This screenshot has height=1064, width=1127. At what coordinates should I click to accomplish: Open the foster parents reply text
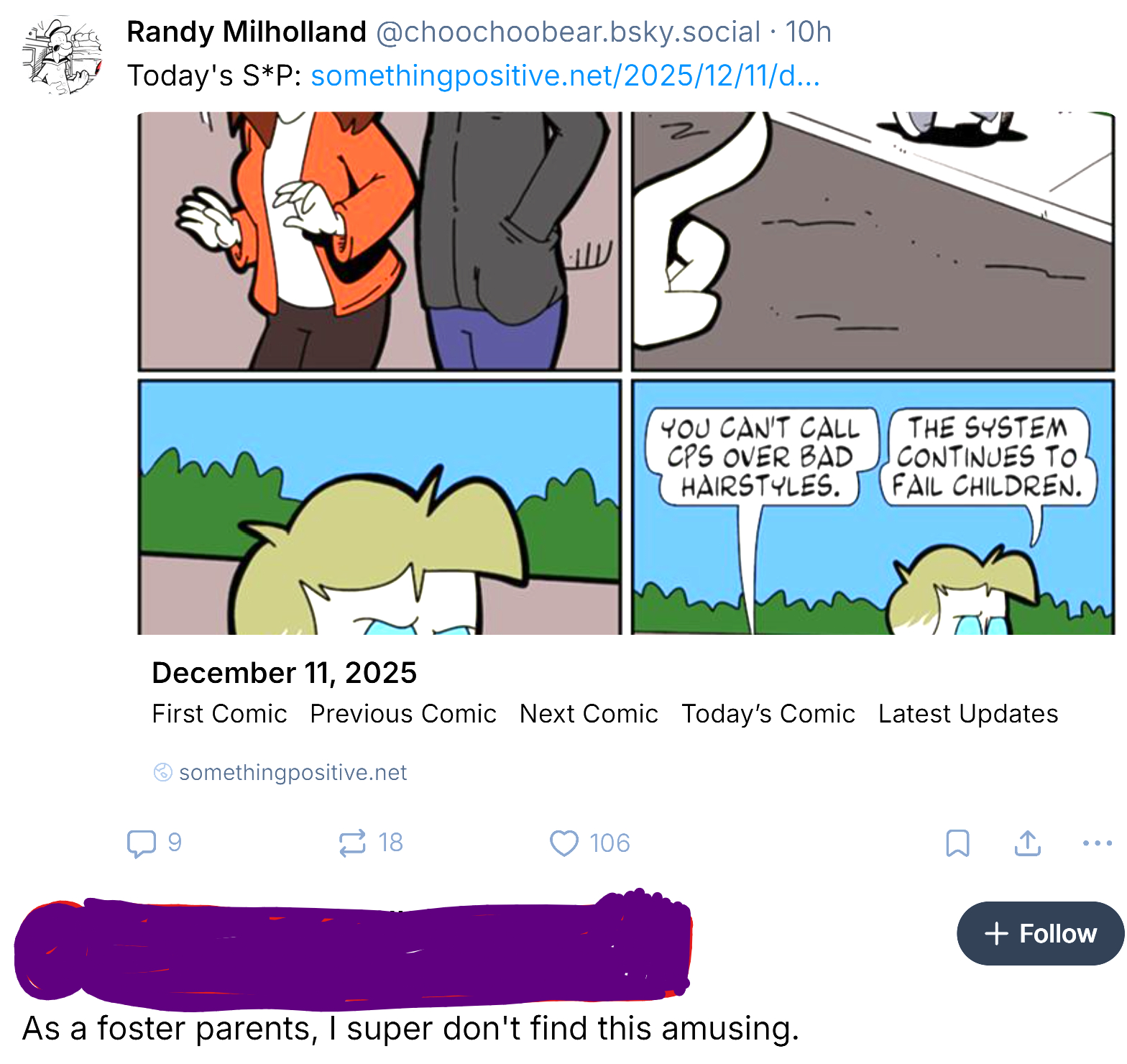click(x=410, y=1029)
